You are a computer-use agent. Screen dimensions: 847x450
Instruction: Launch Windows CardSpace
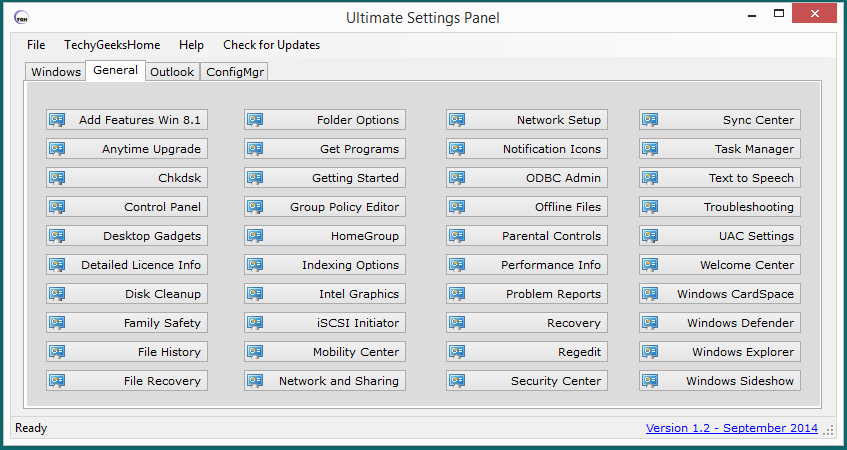720,294
